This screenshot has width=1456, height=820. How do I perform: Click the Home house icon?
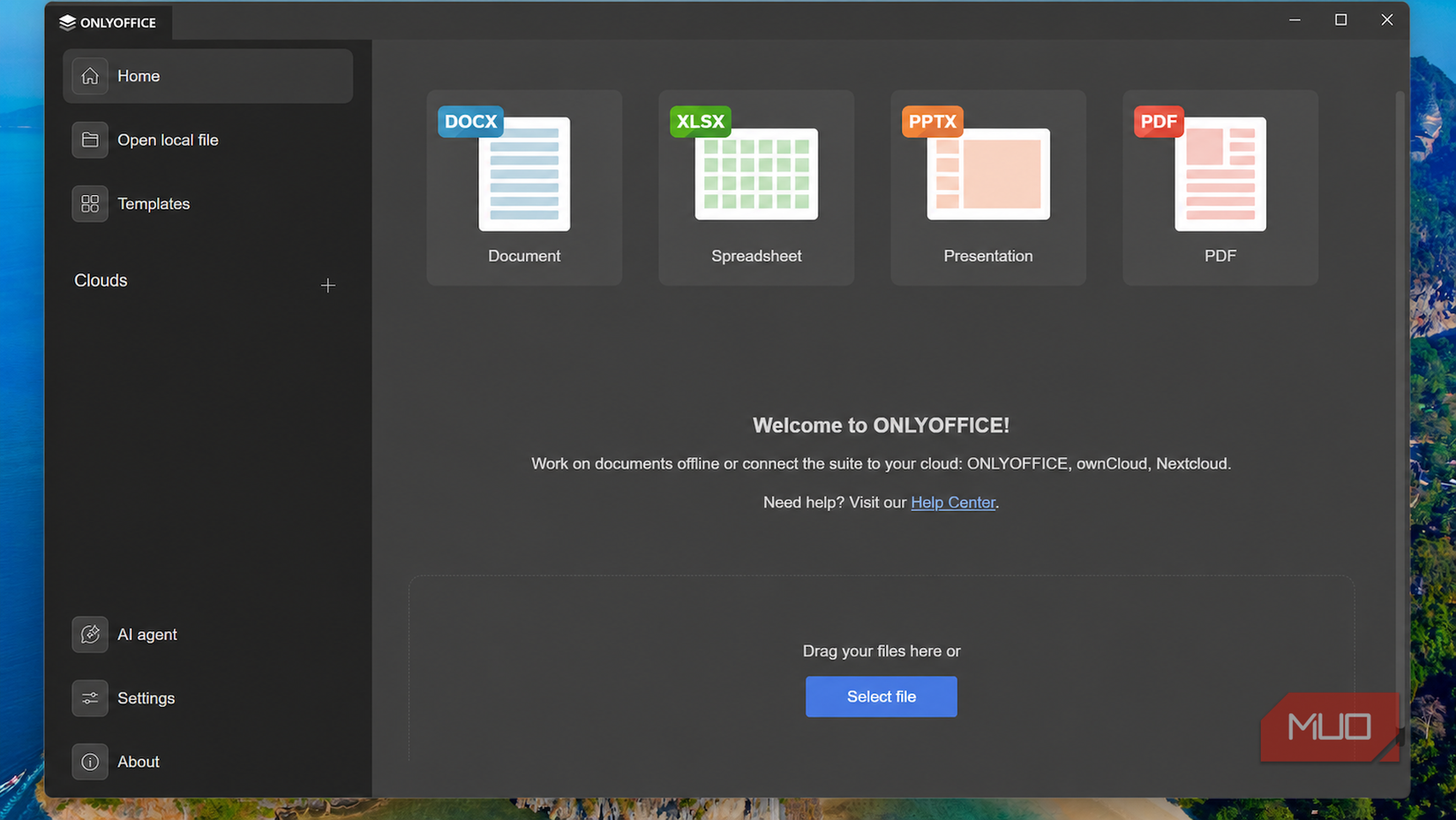coord(90,77)
